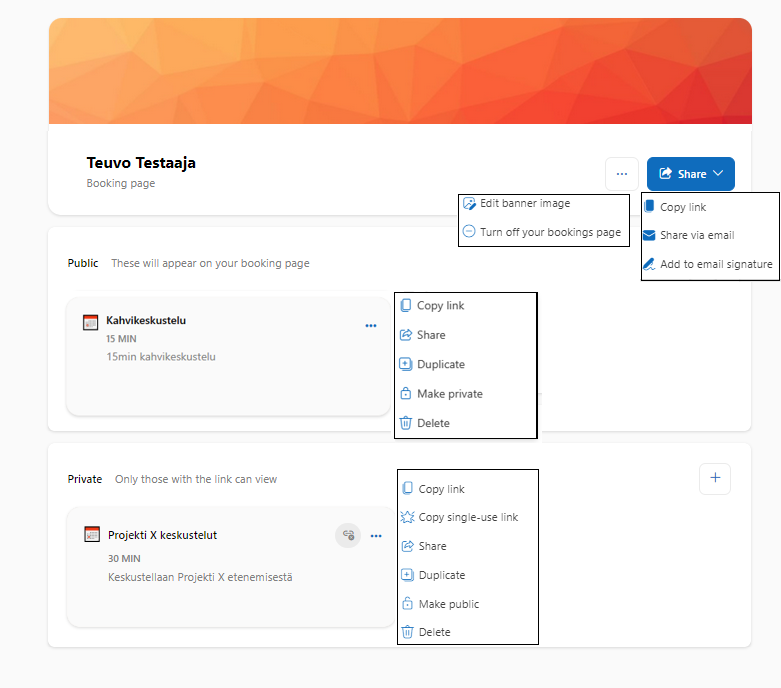781x688 pixels.
Task: Click share icon in Projekti X menu
Action: [x=407, y=546]
